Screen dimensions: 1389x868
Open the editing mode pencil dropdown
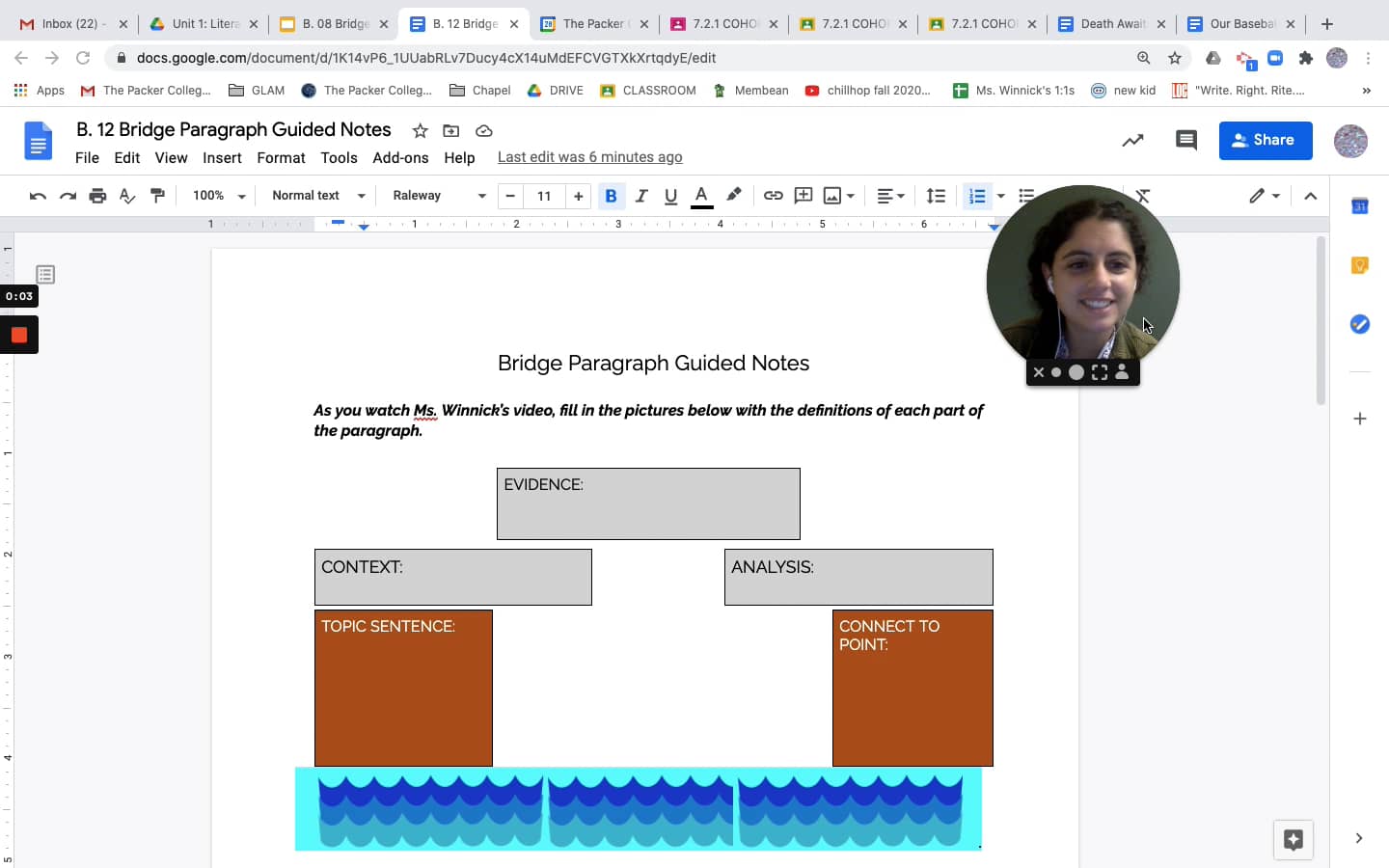click(x=1264, y=196)
